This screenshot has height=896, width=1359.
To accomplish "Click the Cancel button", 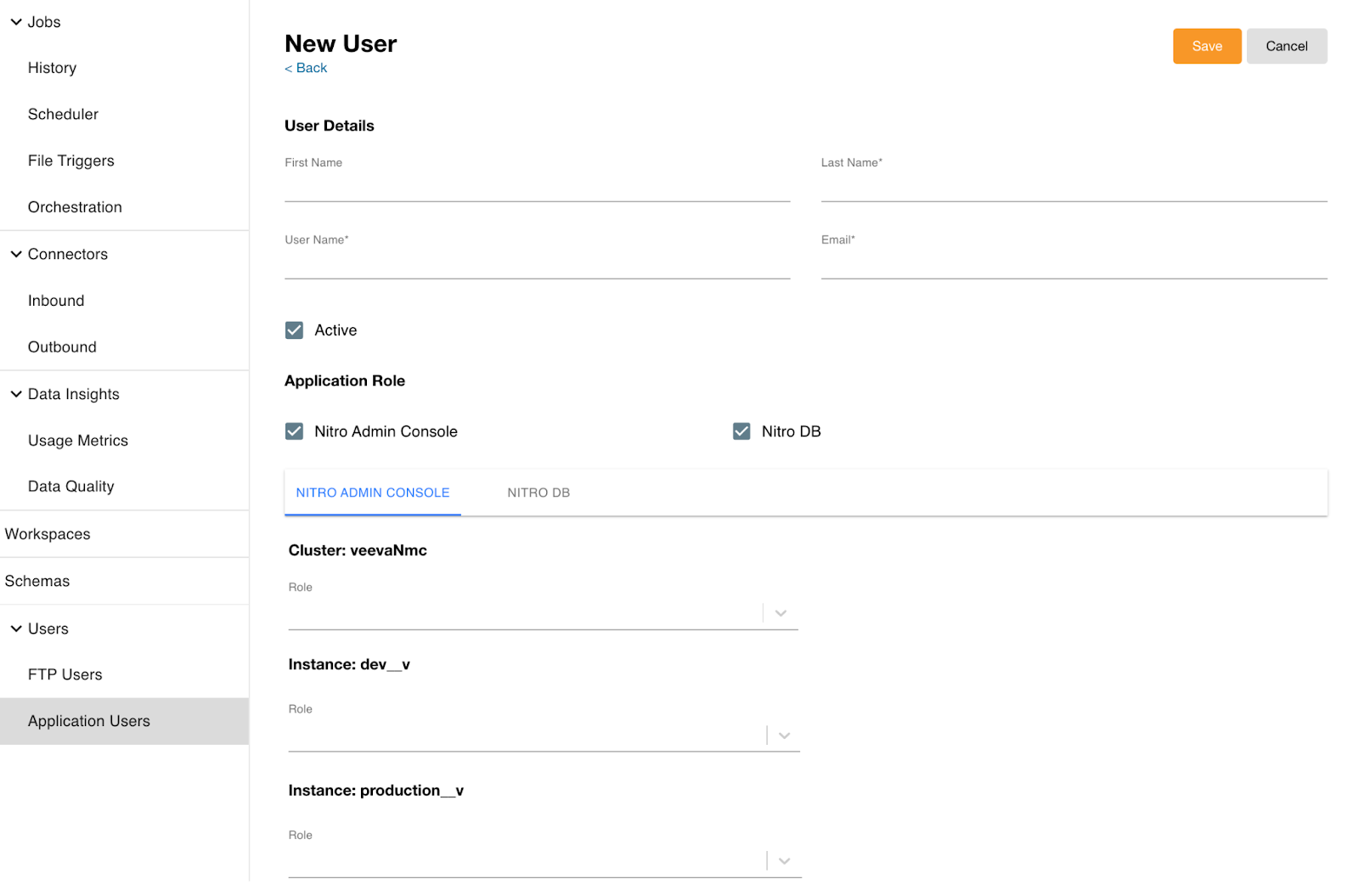I will [x=1286, y=47].
